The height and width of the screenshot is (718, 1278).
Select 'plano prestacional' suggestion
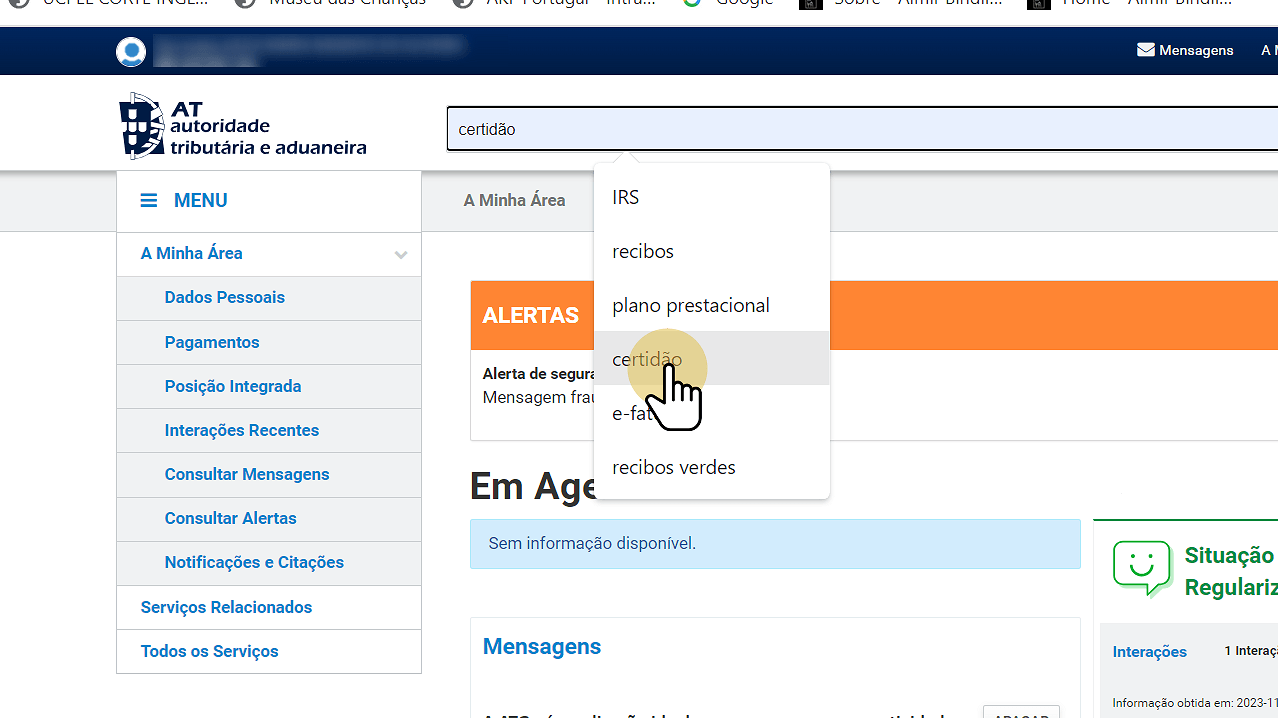point(690,305)
